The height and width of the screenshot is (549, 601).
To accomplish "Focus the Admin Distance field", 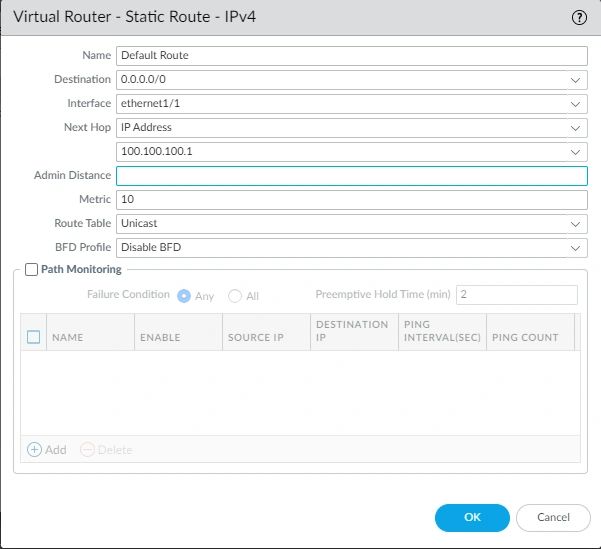I will [351, 176].
